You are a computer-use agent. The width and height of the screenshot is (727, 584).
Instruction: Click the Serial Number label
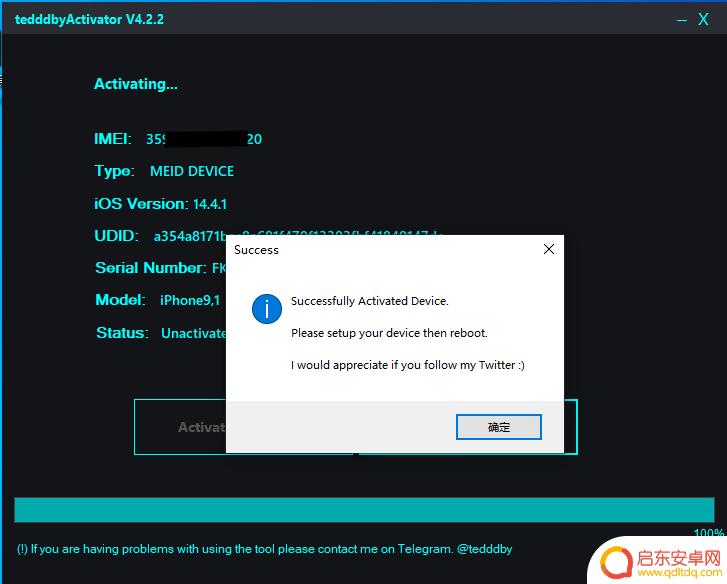pos(151,268)
